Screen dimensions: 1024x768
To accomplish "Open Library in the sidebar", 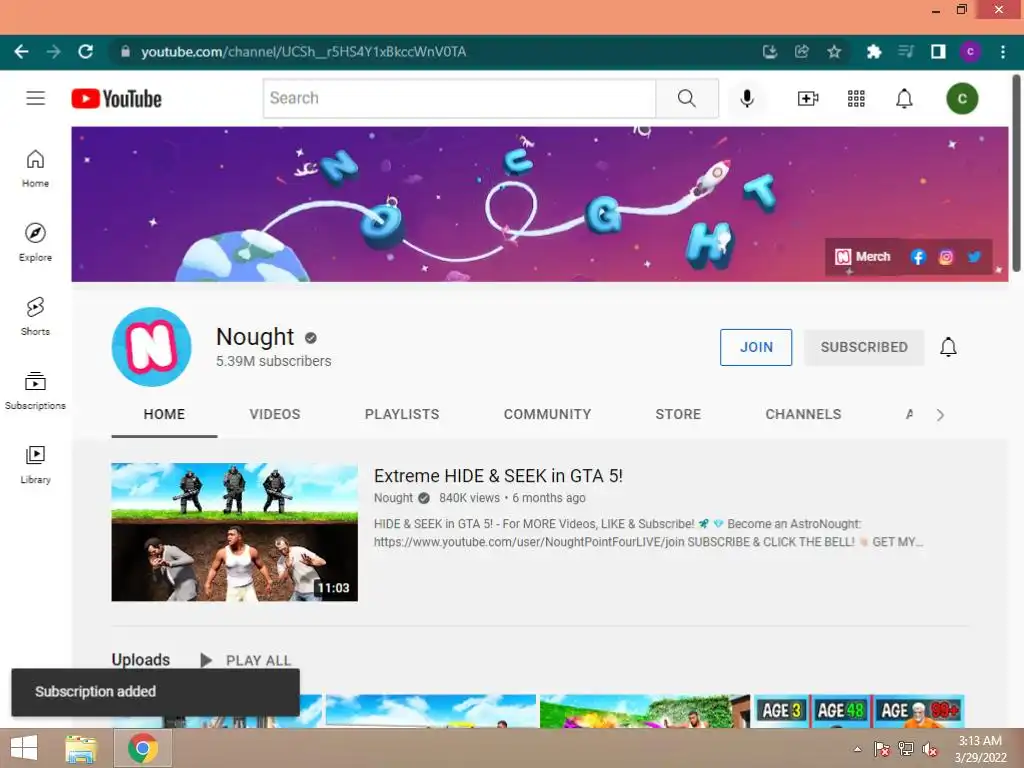I will click(35, 464).
